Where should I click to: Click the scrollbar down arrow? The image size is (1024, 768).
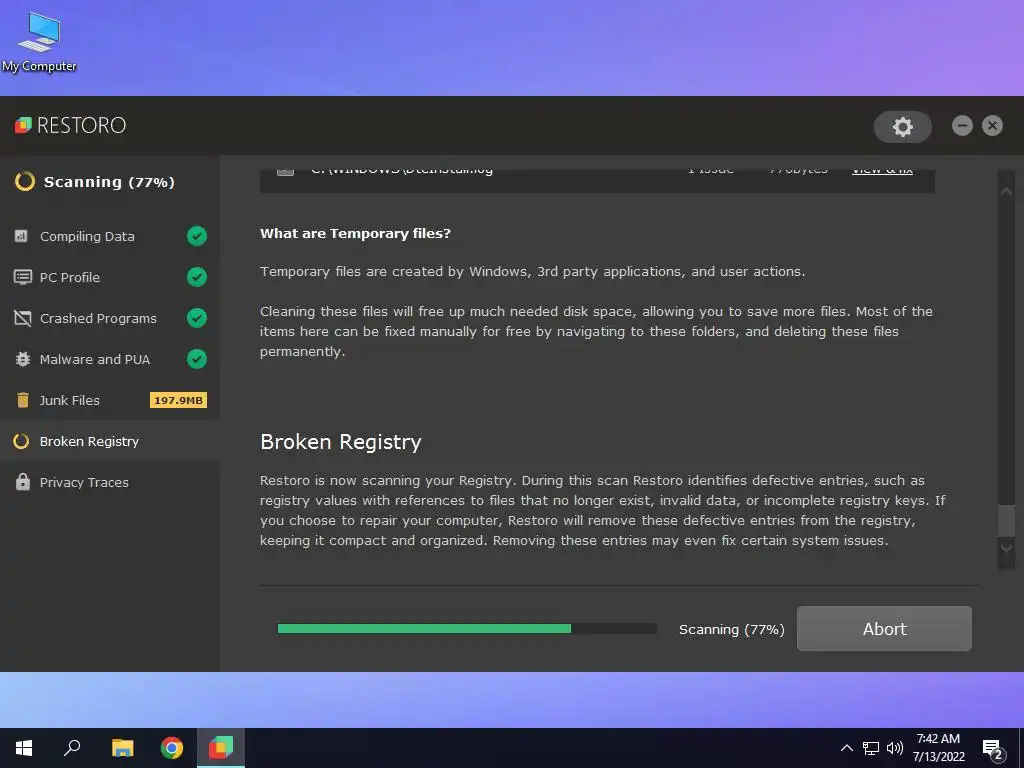[x=1006, y=549]
